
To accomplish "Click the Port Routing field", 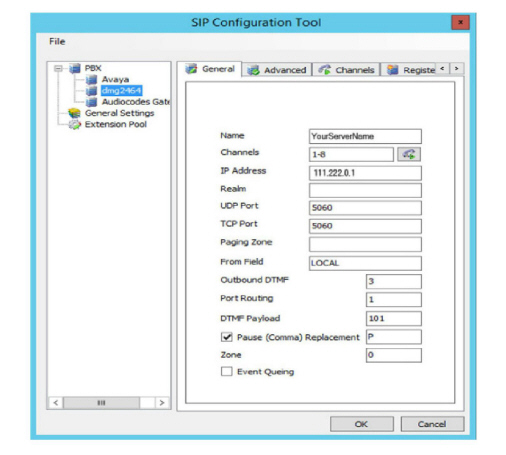I will pos(394,299).
